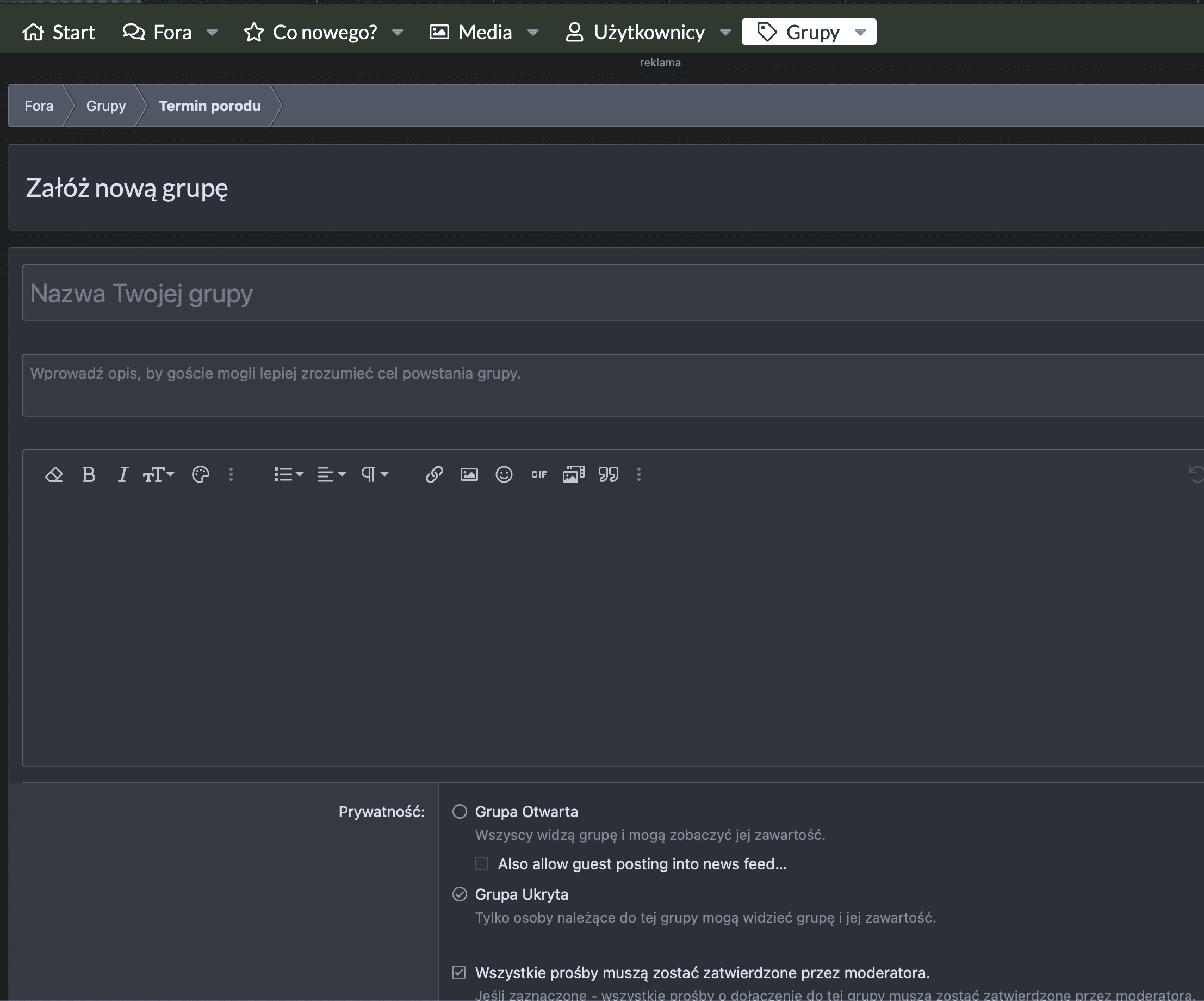Click the eraser remove formatting icon
1204x1001 pixels.
pos(54,475)
